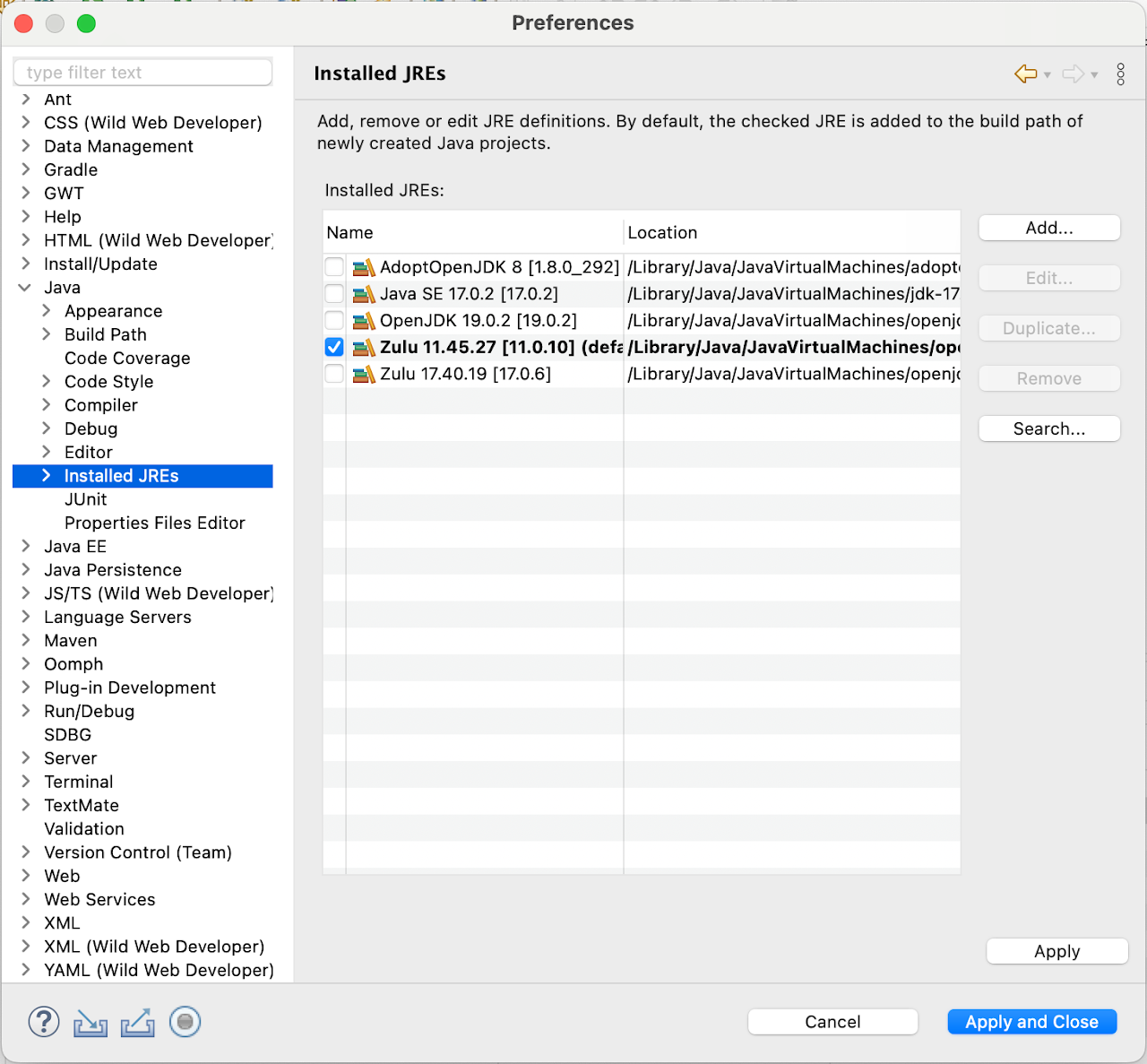Image resolution: width=1147 pixels, height=1064 pixels.
Task: Uncheck the Zulu 11.45.27 default JRE
Action: (334, 347)
